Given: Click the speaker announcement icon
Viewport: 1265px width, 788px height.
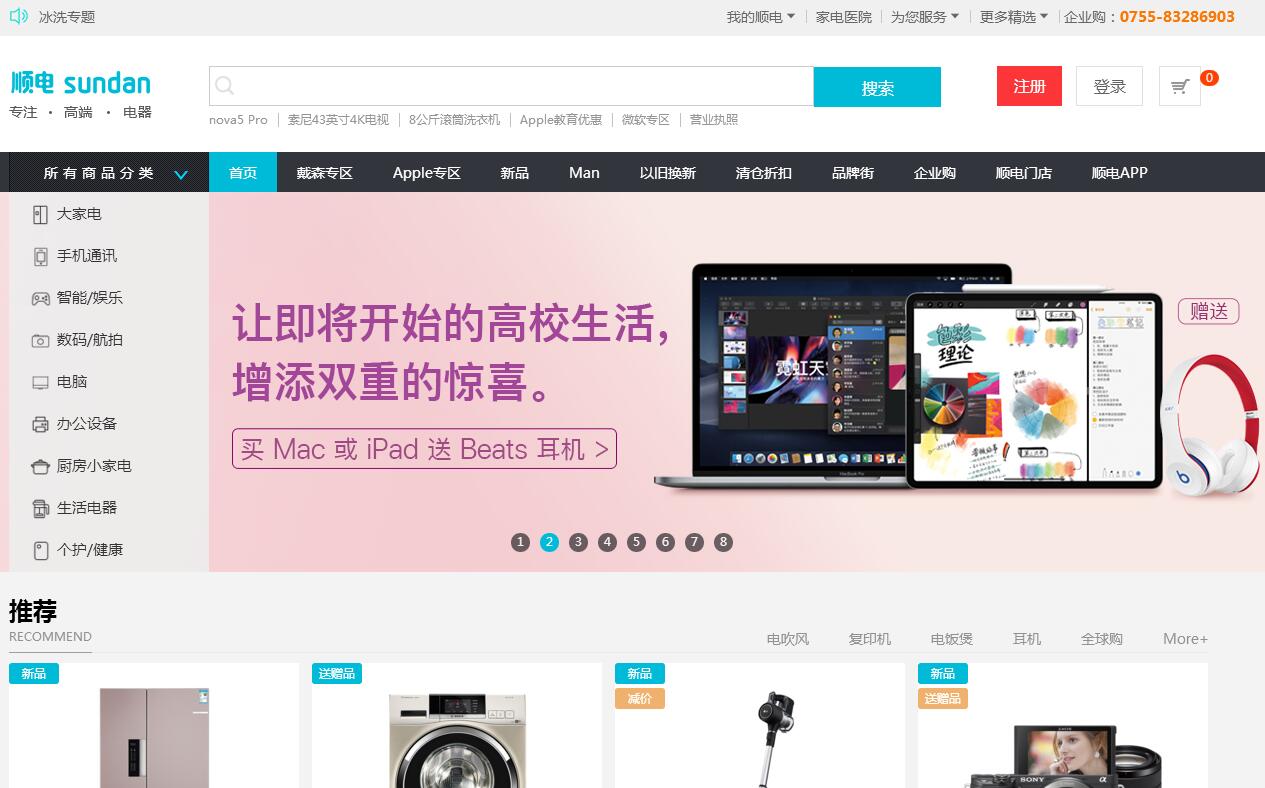Looking at the screenshot, I should point(18,16).
